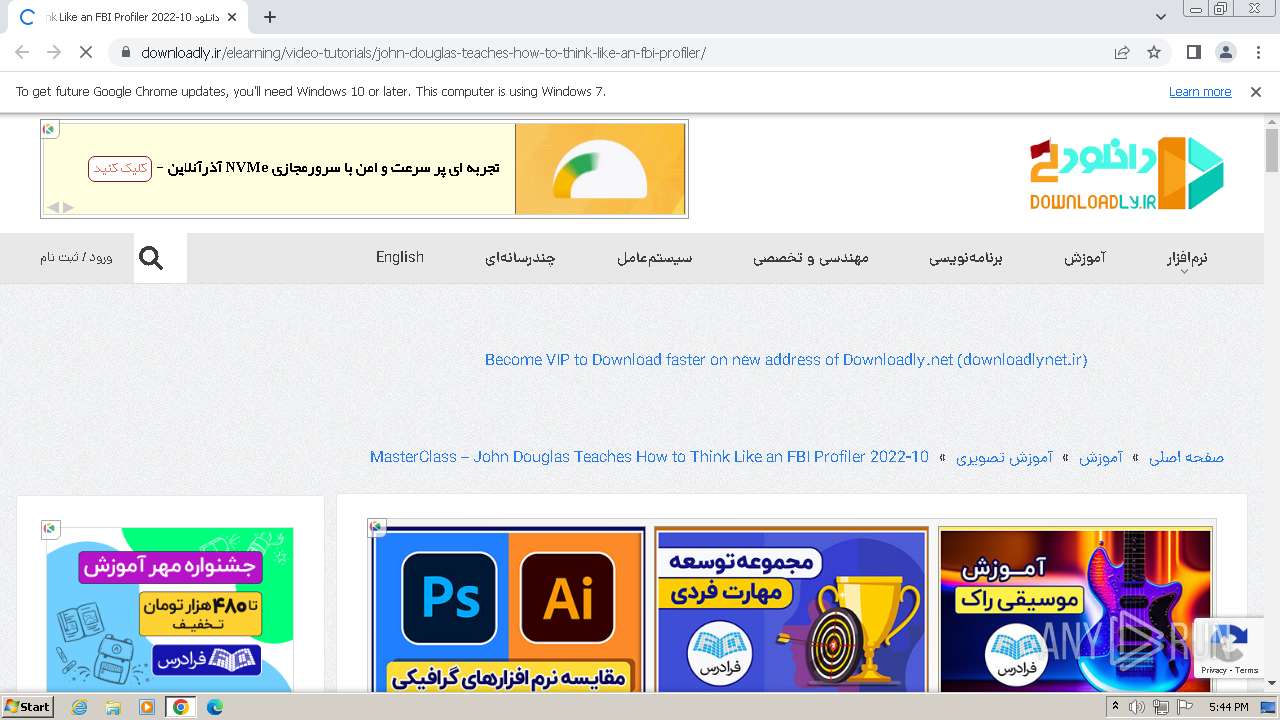Image resolution: width=1280 pixels, height=720 pixels.
Task: Open the آموزش تصویری breadcrumb
Action: click(x=1004, y=457)
